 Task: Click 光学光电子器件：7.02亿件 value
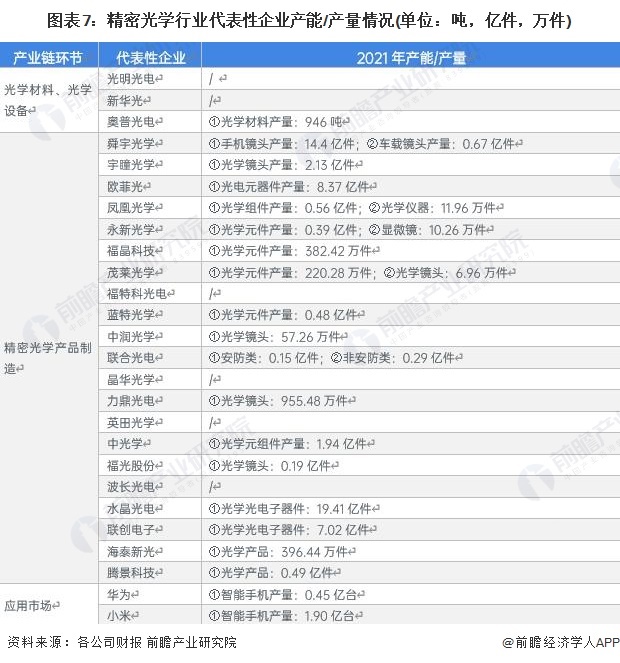pyautogui.click(x=292, y=529)
